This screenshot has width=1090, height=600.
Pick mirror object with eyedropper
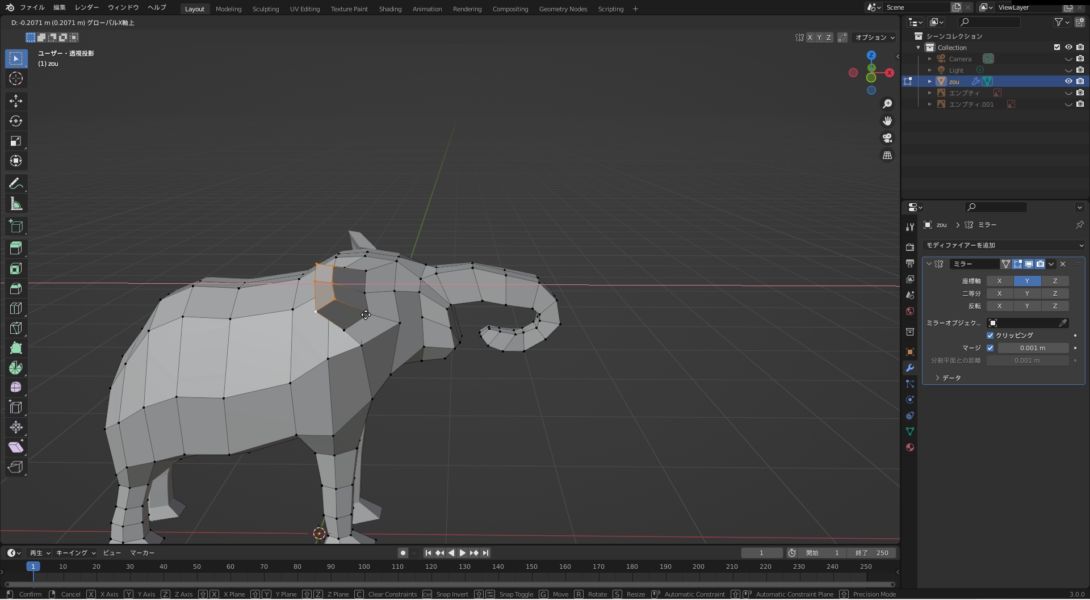[1062, 323]
